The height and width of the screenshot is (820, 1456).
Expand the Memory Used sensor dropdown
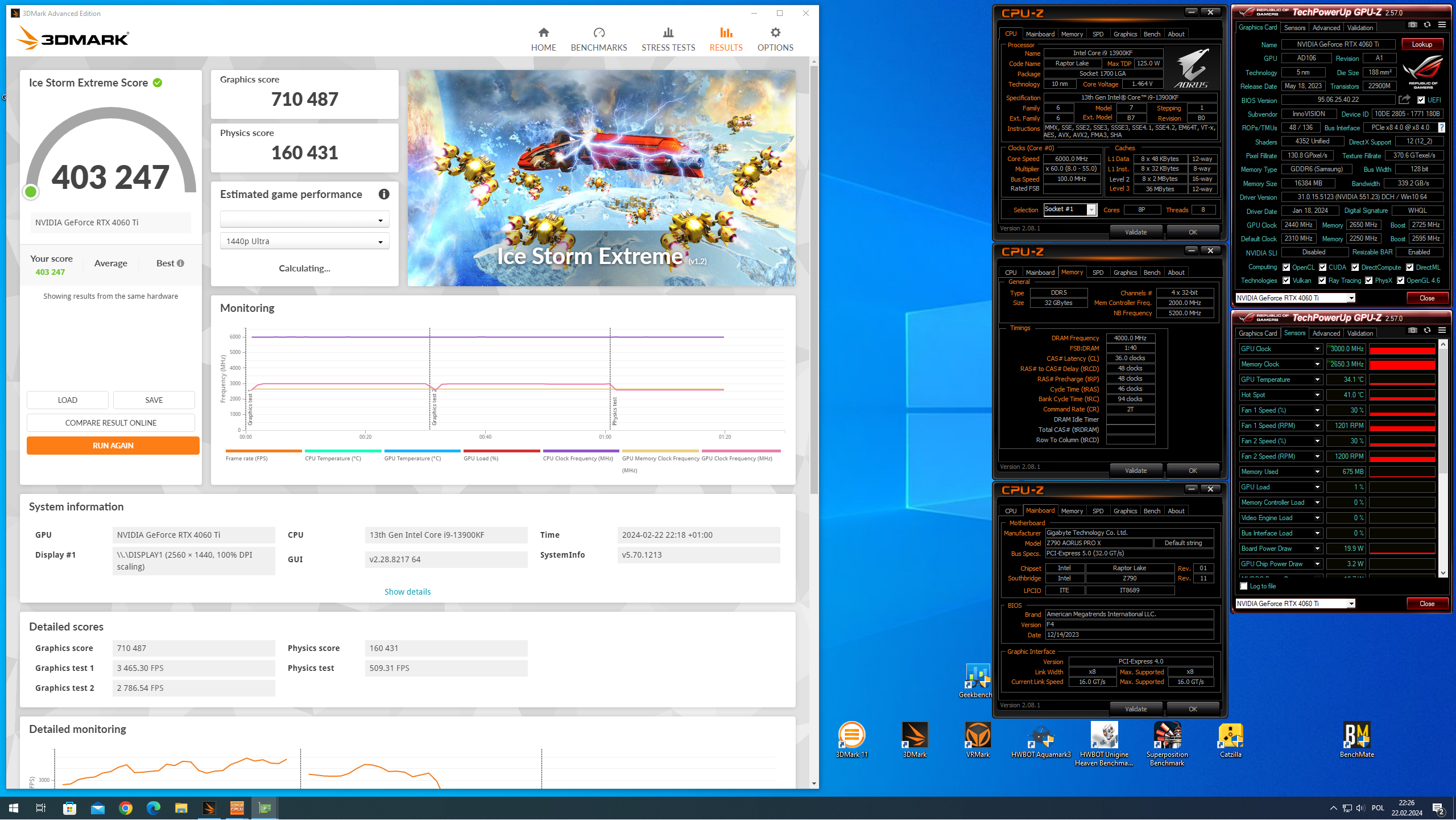[1317, 472]
